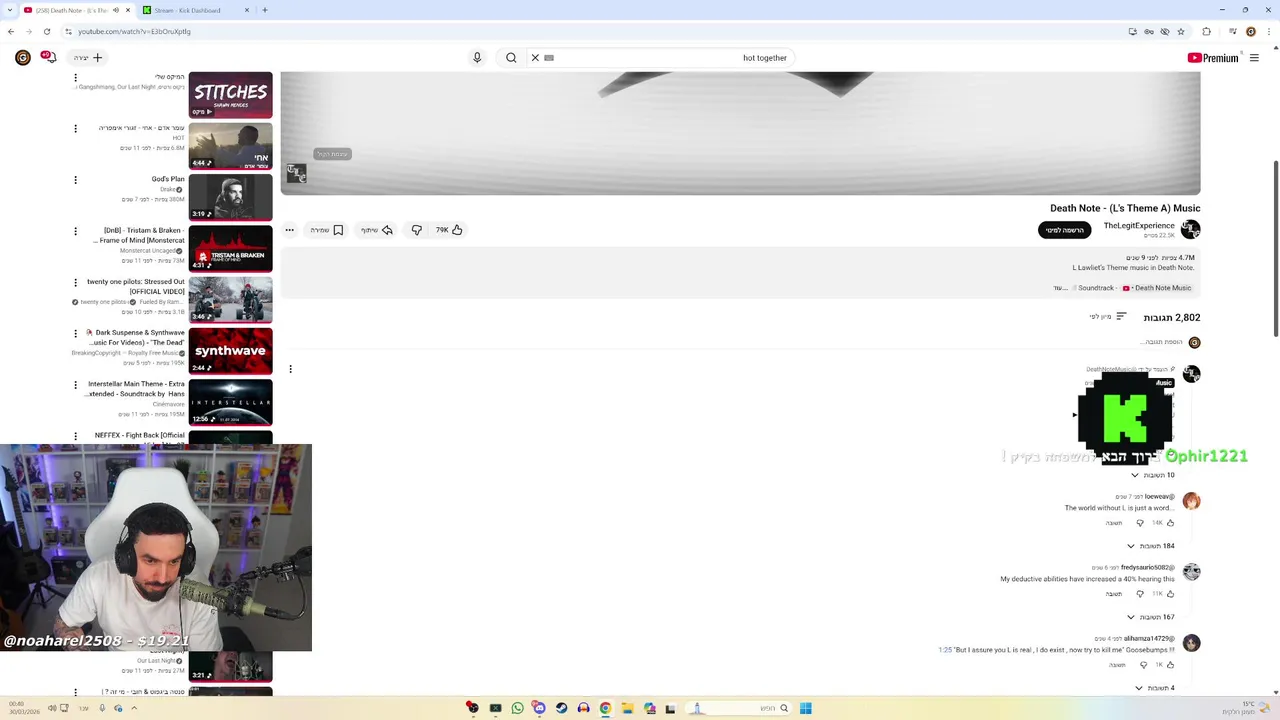Bookmark this page with star icon

point(1181,31)
